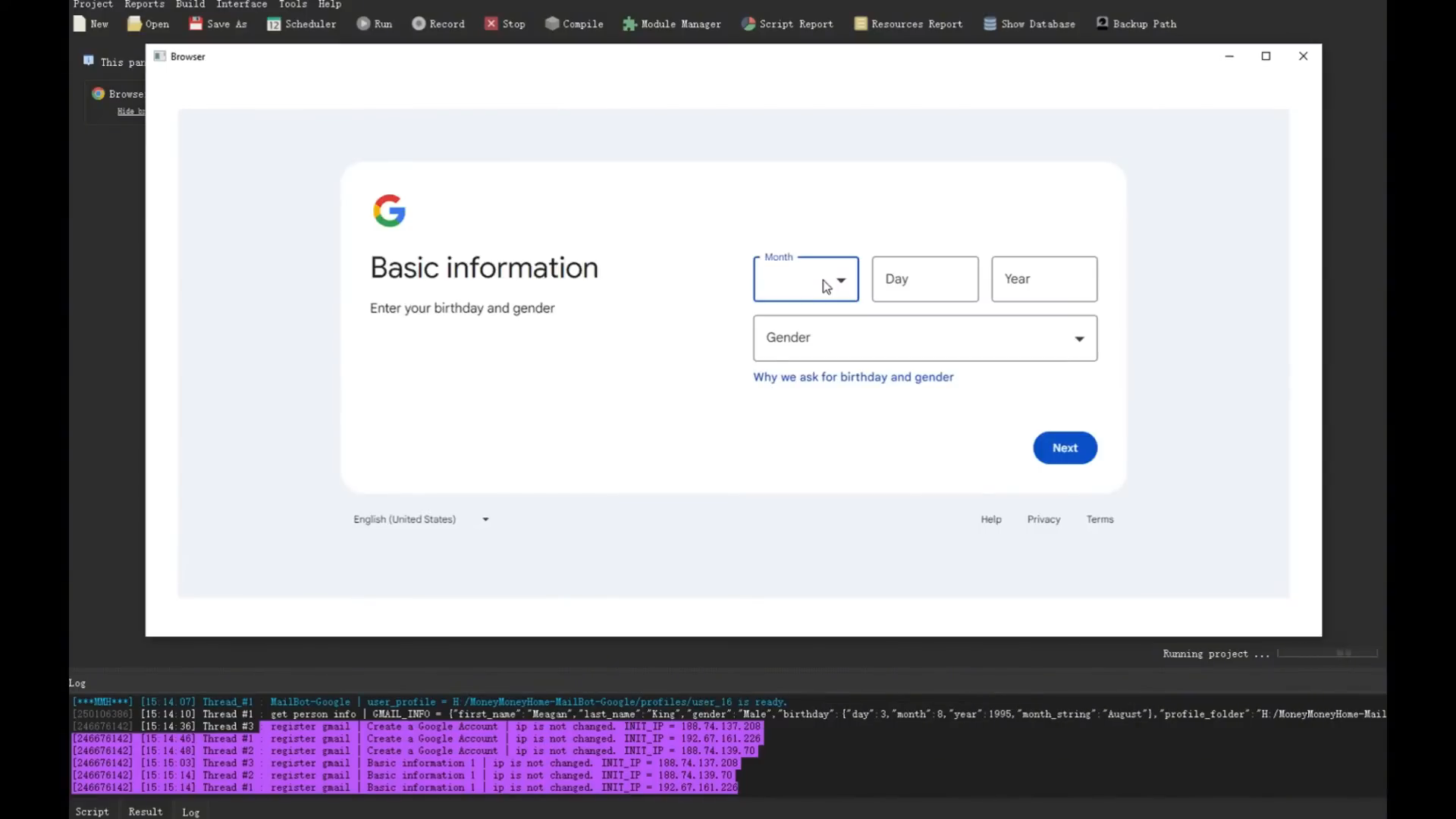Click the Day input field
1456x819 pixels.
pos(925,279)
